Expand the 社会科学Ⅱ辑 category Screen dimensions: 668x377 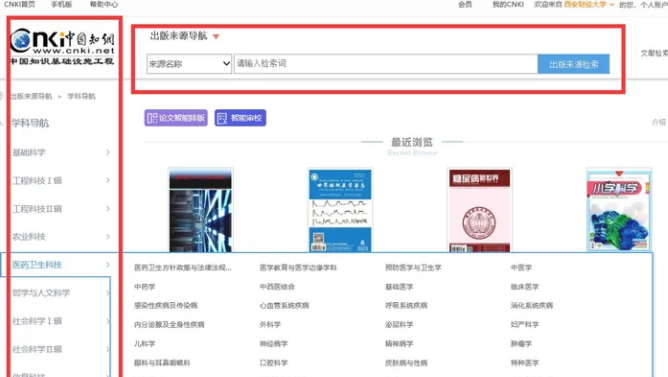(61, 349)
